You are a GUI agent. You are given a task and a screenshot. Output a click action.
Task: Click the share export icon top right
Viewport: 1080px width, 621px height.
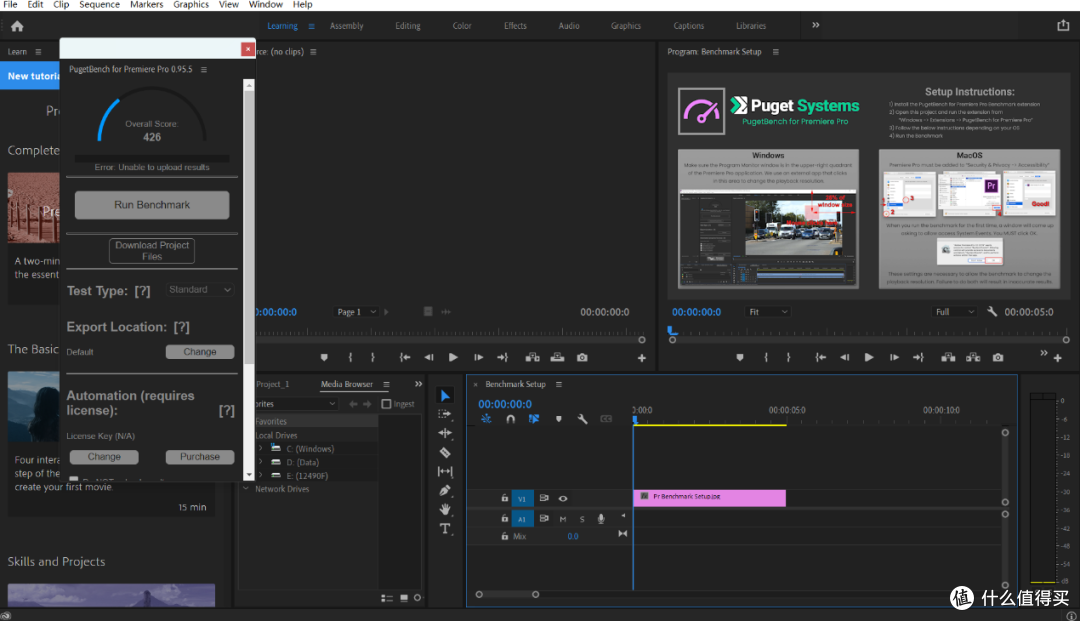tap(1063, 25)
